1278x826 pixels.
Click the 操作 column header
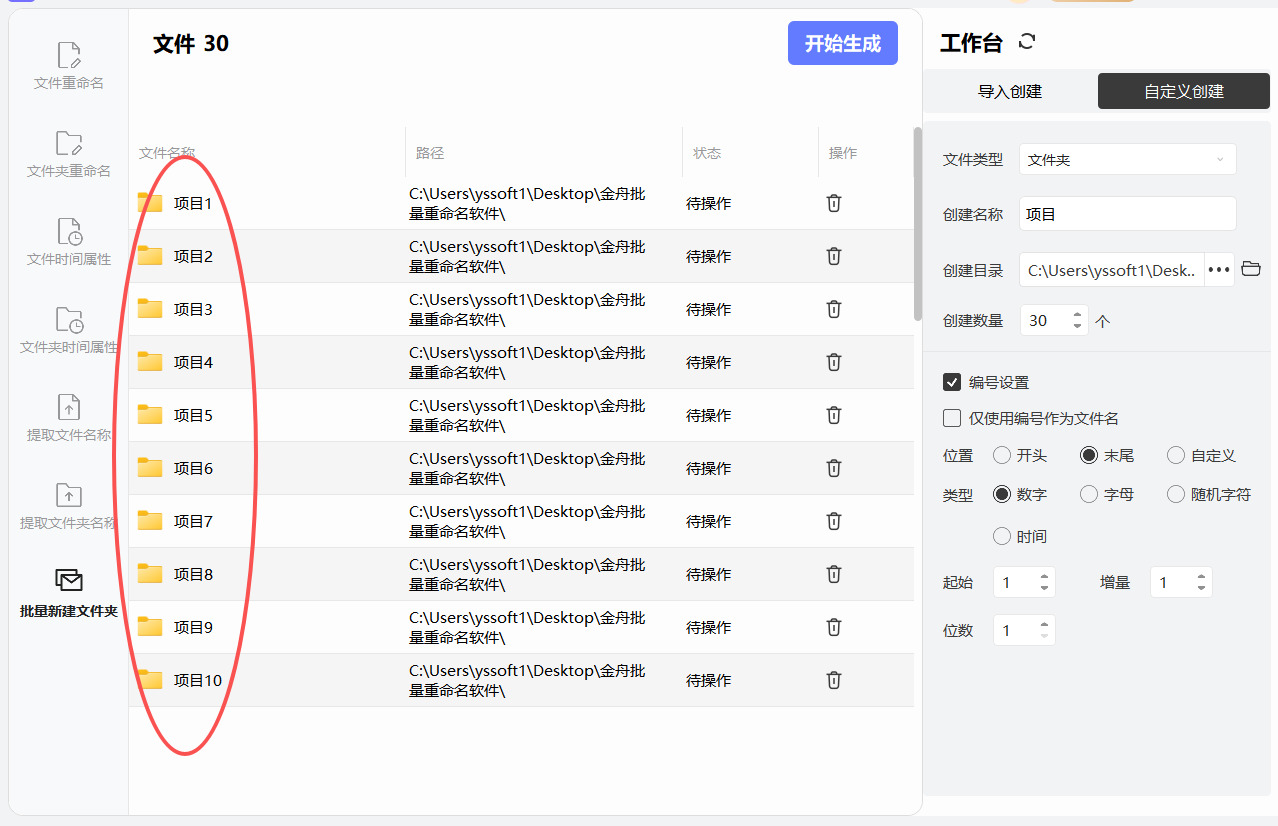click(843, 153)
